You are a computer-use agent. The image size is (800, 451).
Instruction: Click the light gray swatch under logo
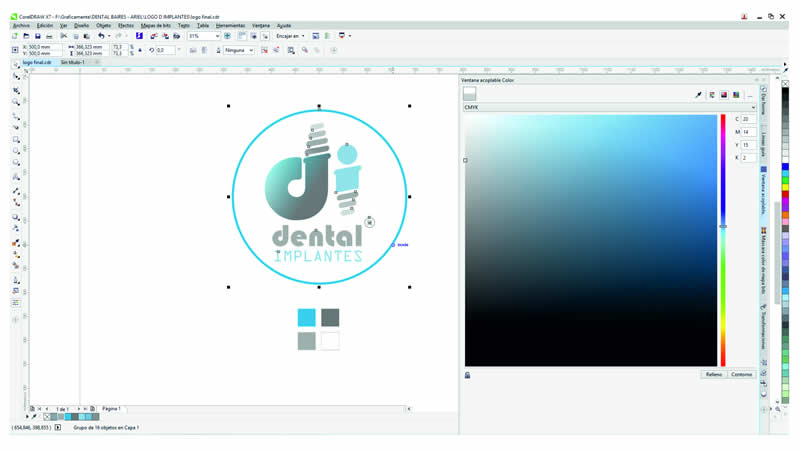307,341
